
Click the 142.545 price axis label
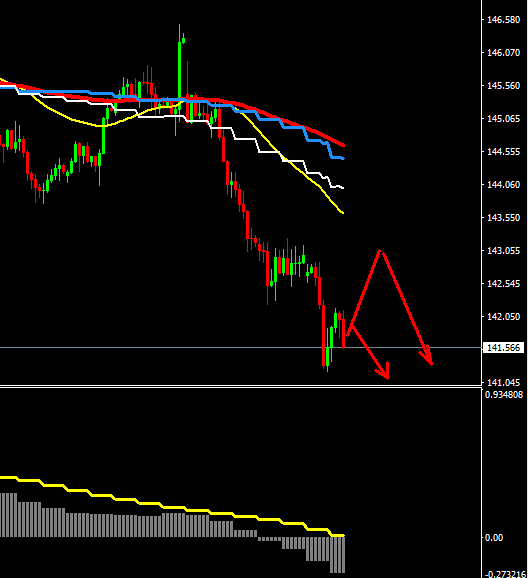pos(503,283)
